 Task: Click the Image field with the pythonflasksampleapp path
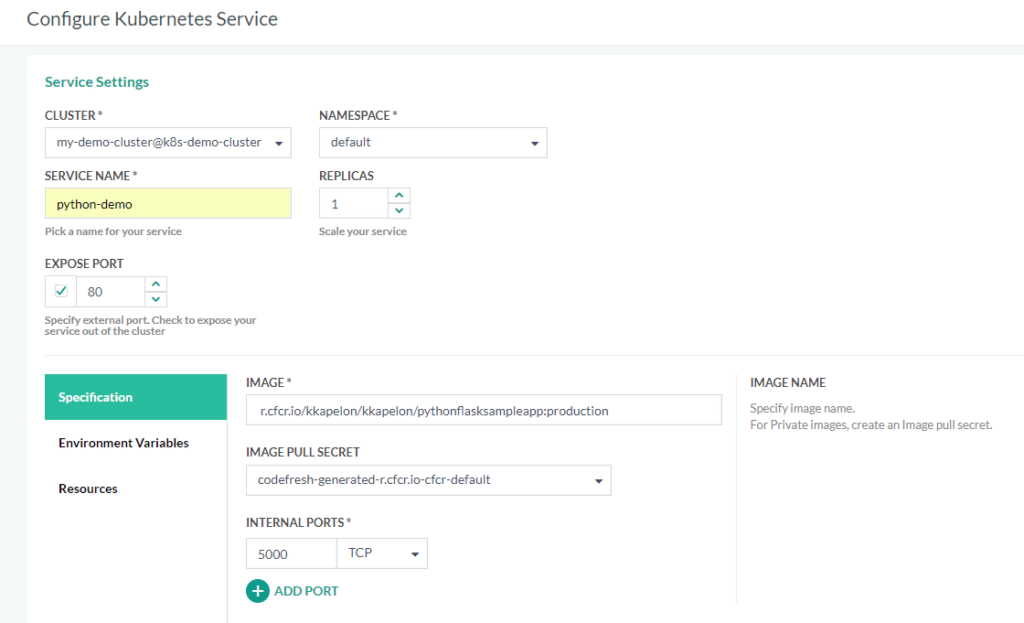point(484,410)
